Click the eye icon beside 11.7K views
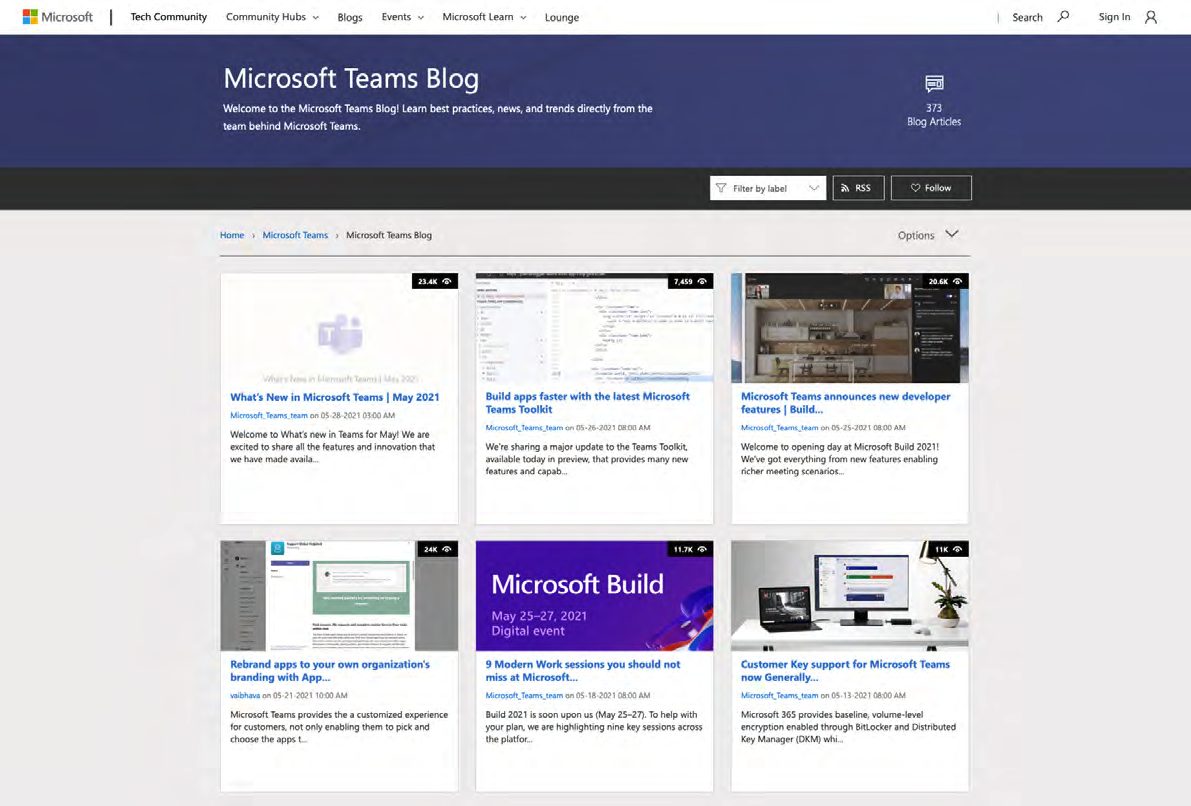 coord(703,549)
